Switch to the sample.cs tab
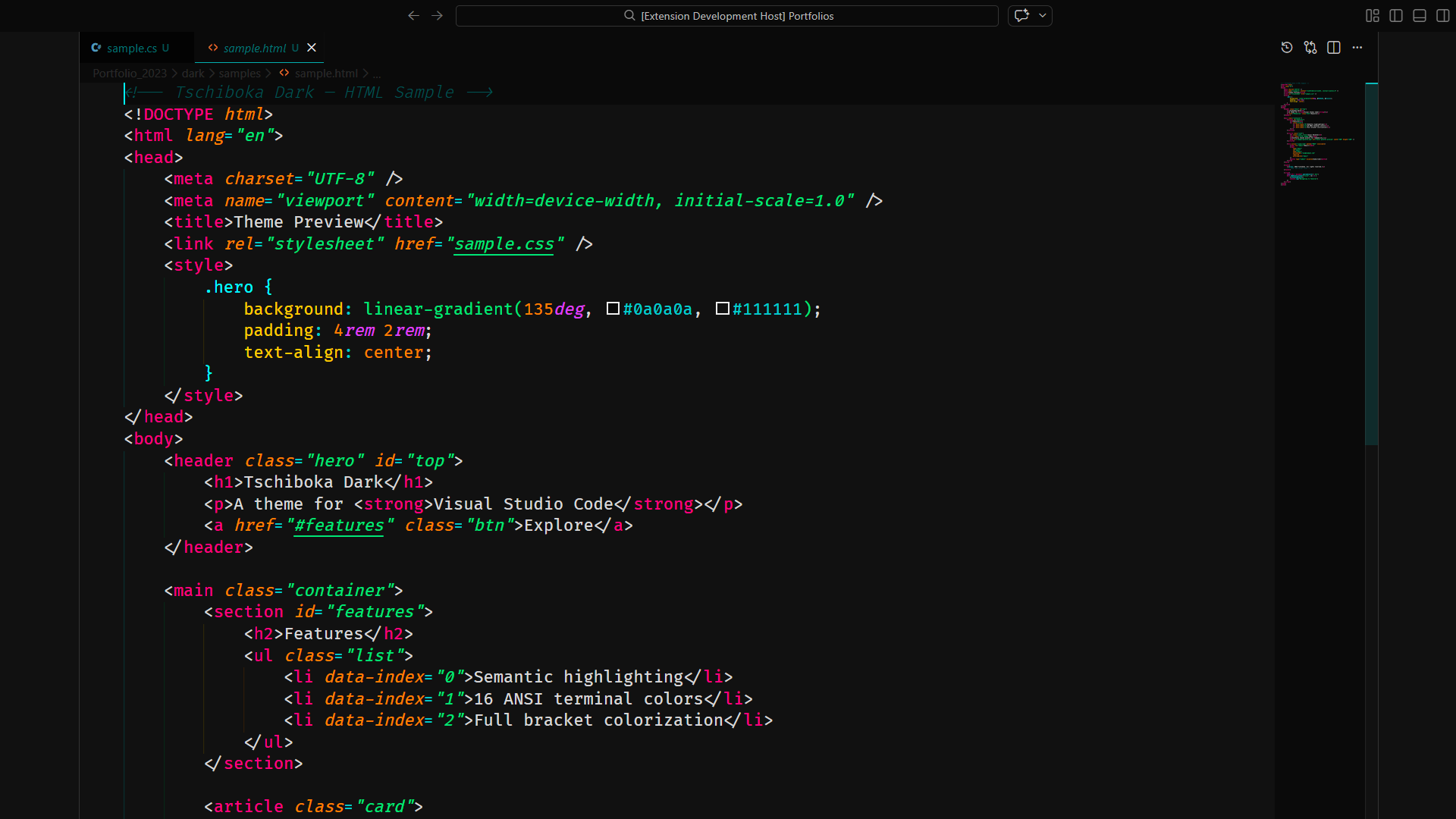The width and height of the screenshot is (1456, 819). tap(133, 47)
